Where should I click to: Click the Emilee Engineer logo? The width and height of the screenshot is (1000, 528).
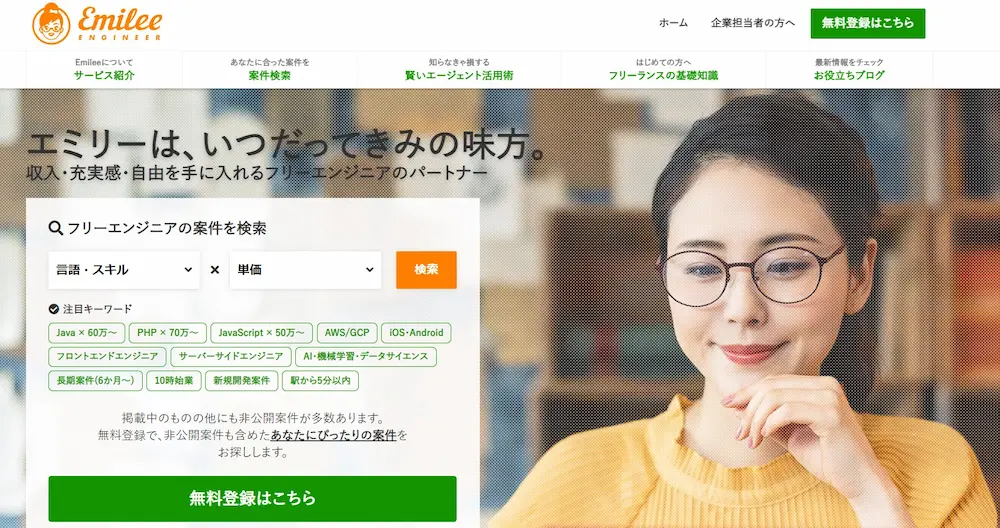point(97,24)
